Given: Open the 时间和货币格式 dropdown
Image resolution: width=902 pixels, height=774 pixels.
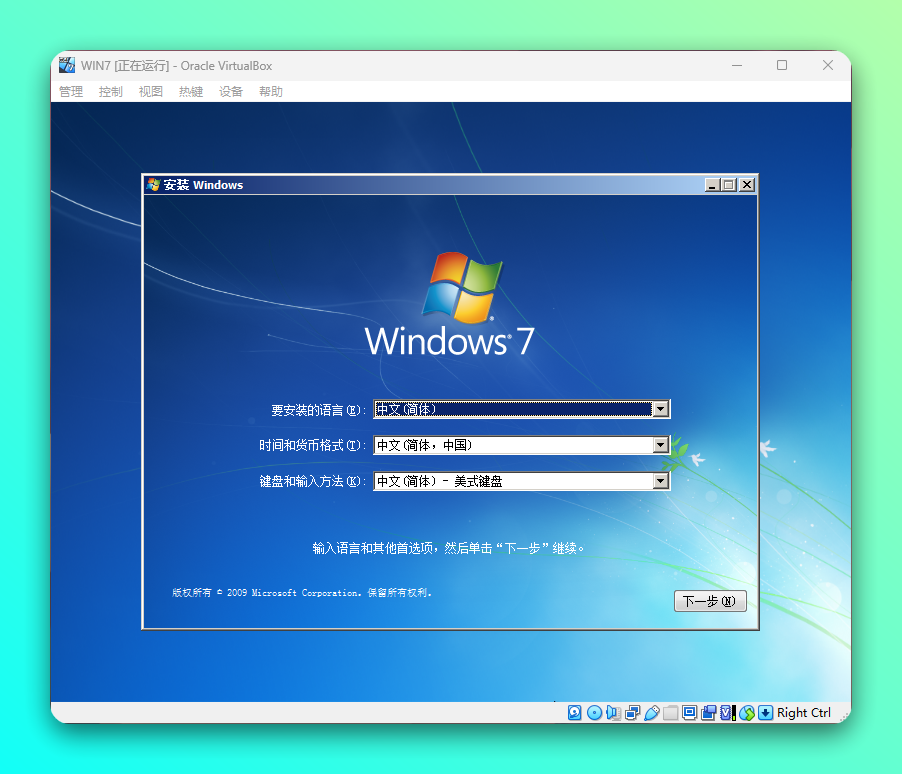Looking at the screenshot, I should 661,445.
